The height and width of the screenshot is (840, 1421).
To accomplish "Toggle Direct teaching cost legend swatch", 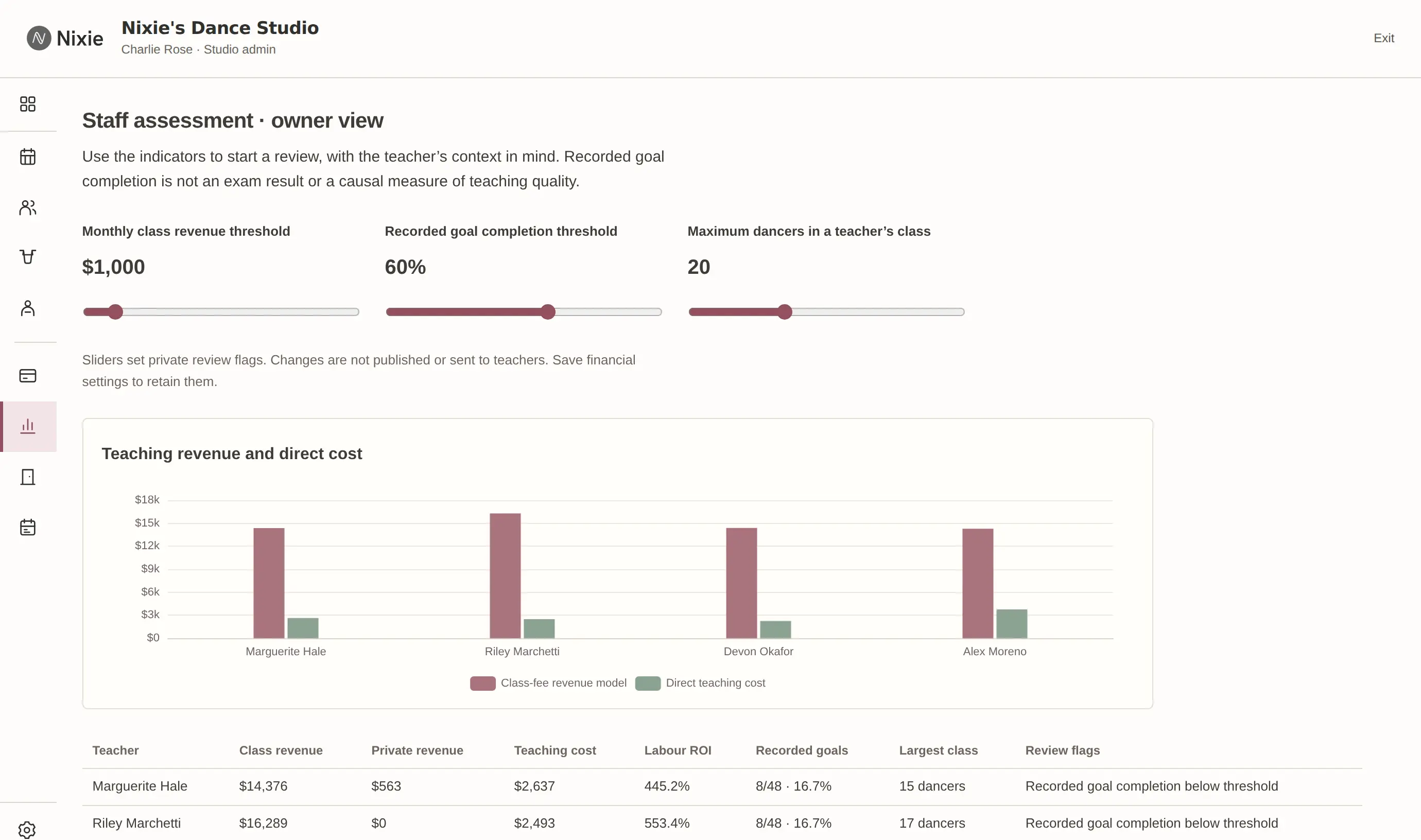I will (x=648, y=683).
